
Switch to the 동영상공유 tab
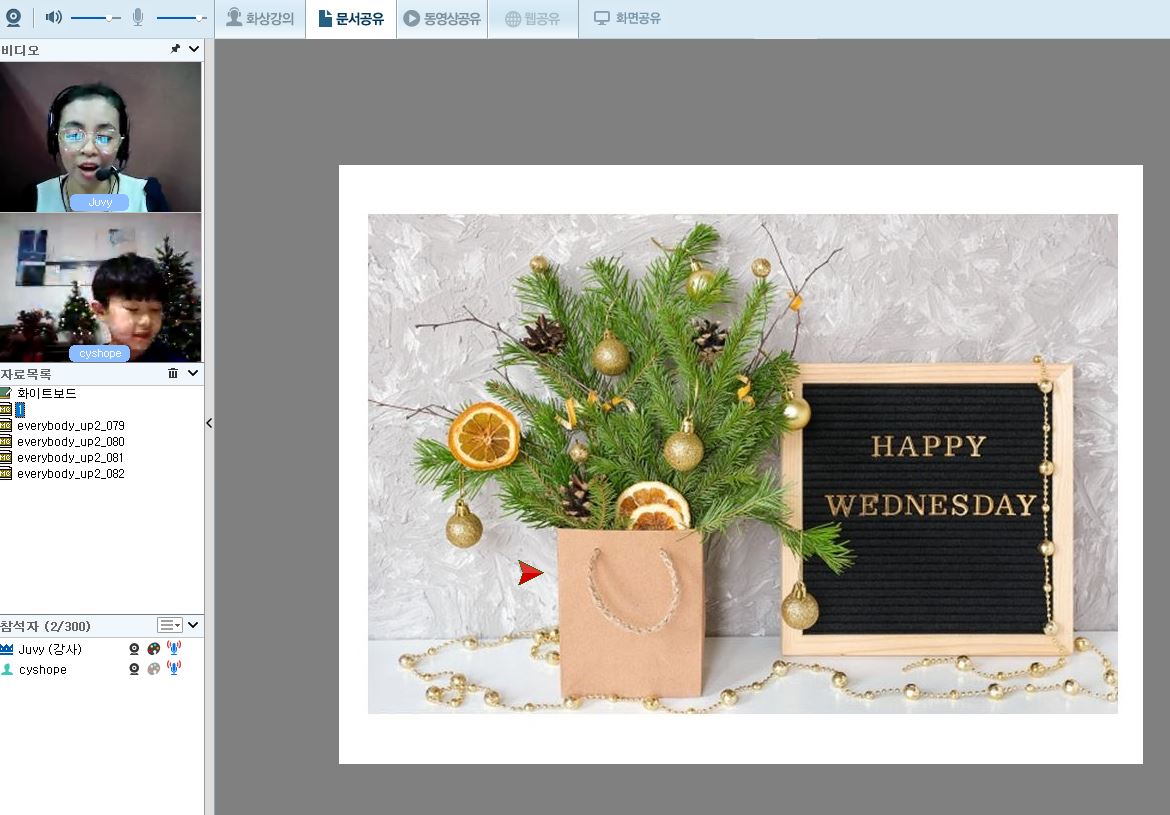[441, 18]
